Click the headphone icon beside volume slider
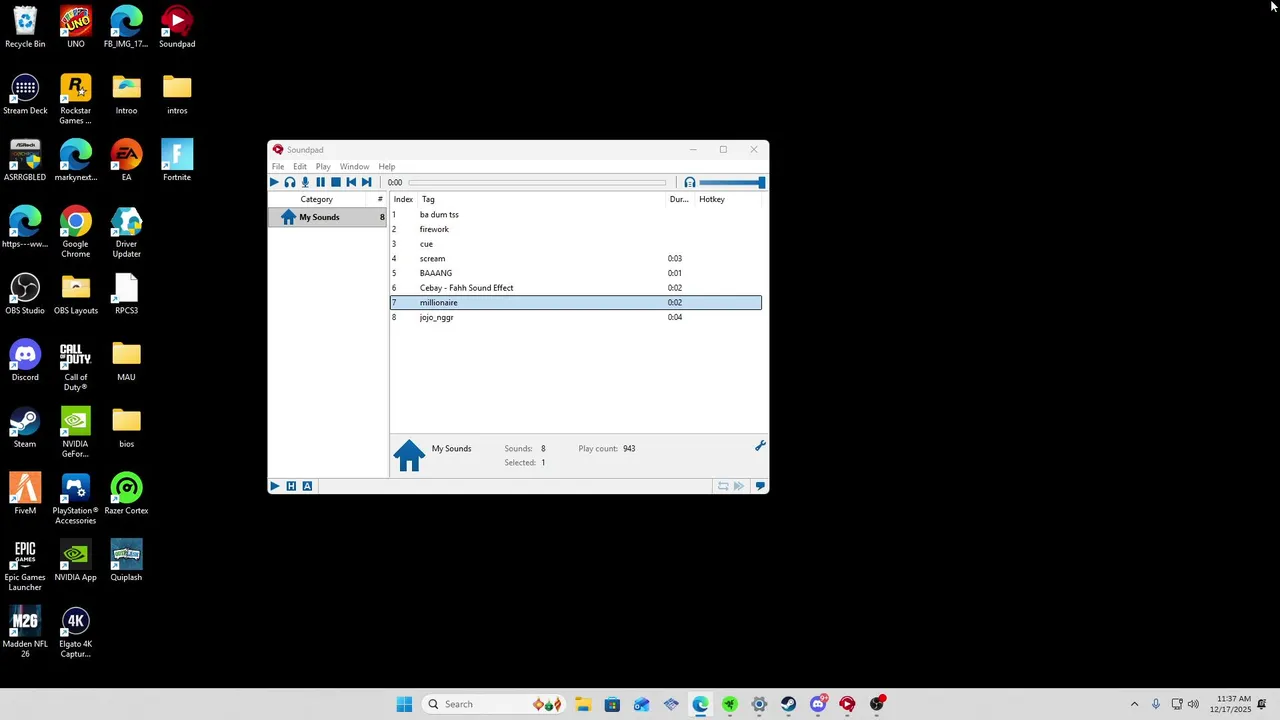Screen dimensions: 1280x720 690,183
